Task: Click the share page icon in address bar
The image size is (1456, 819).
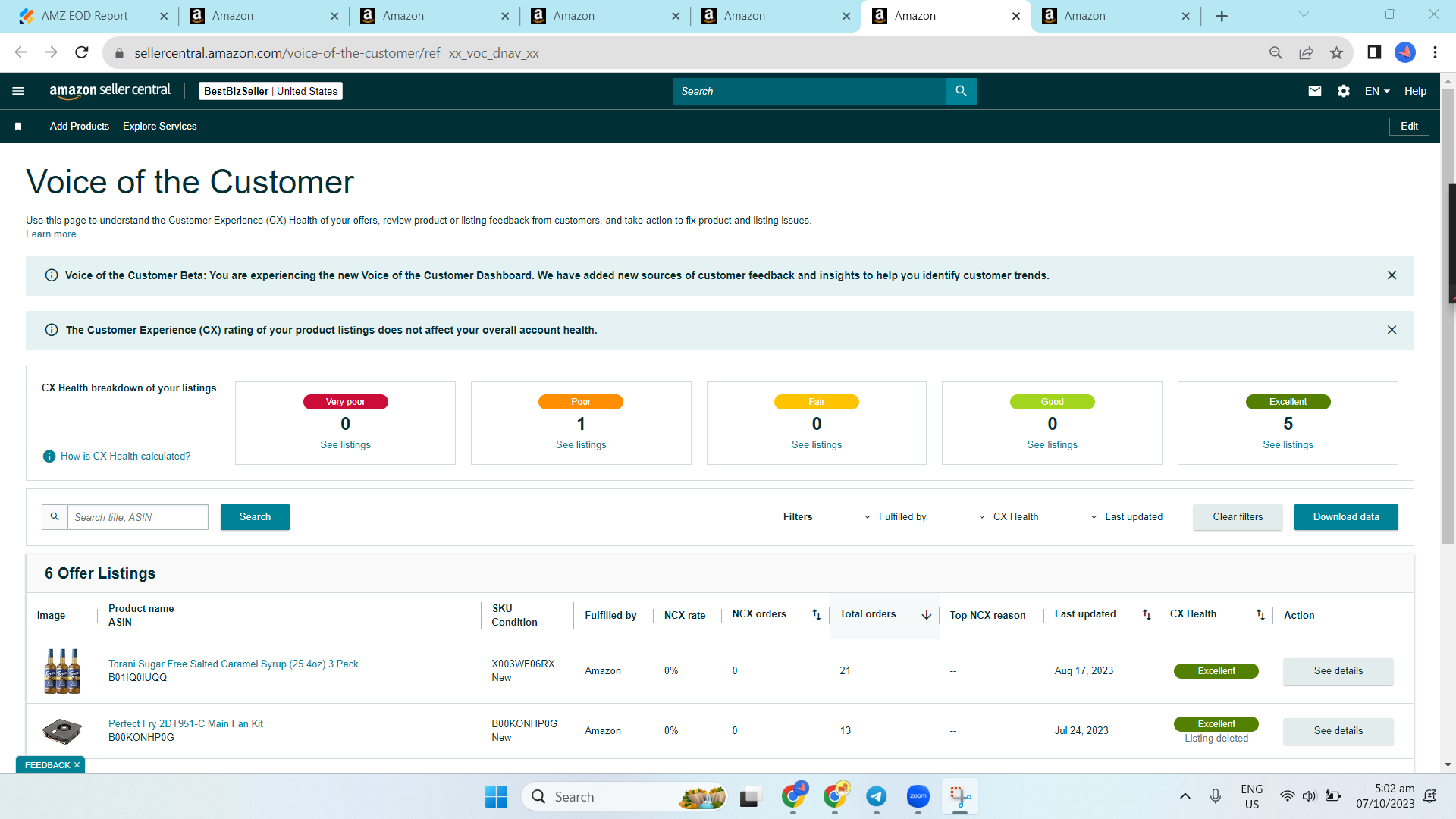Action: pyautogui.click(x=1306, y=52)
